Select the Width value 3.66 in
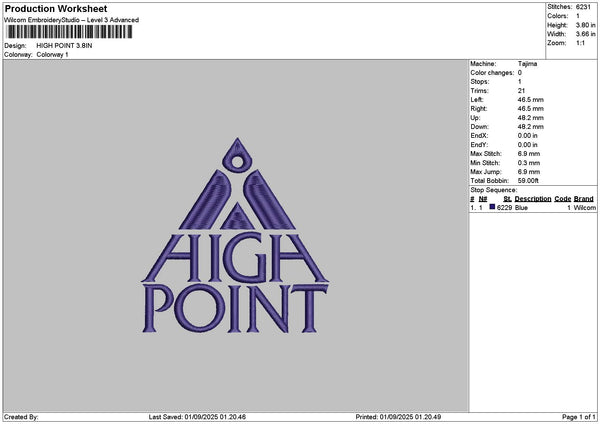This screenshot has height=424, width=600. 585,34
